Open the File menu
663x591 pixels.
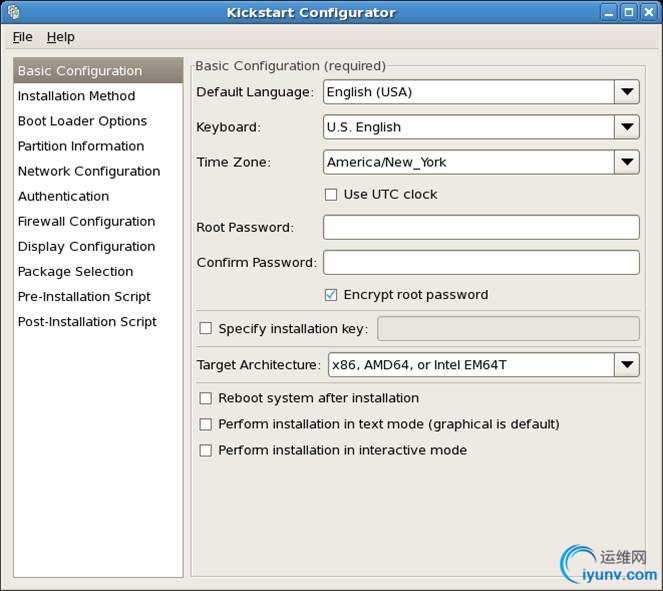22,37
